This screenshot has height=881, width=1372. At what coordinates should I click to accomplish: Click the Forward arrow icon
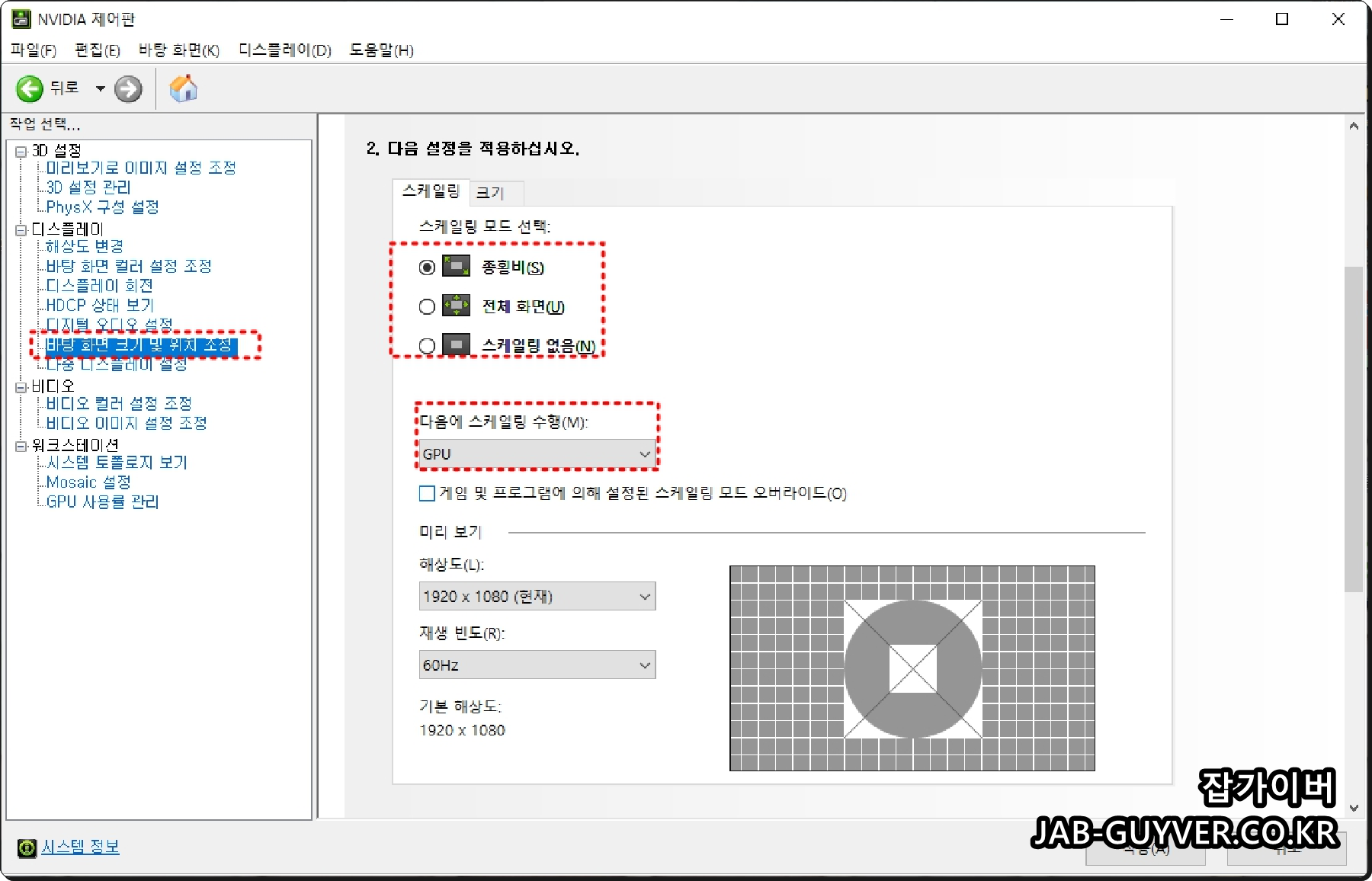point(128,89)
